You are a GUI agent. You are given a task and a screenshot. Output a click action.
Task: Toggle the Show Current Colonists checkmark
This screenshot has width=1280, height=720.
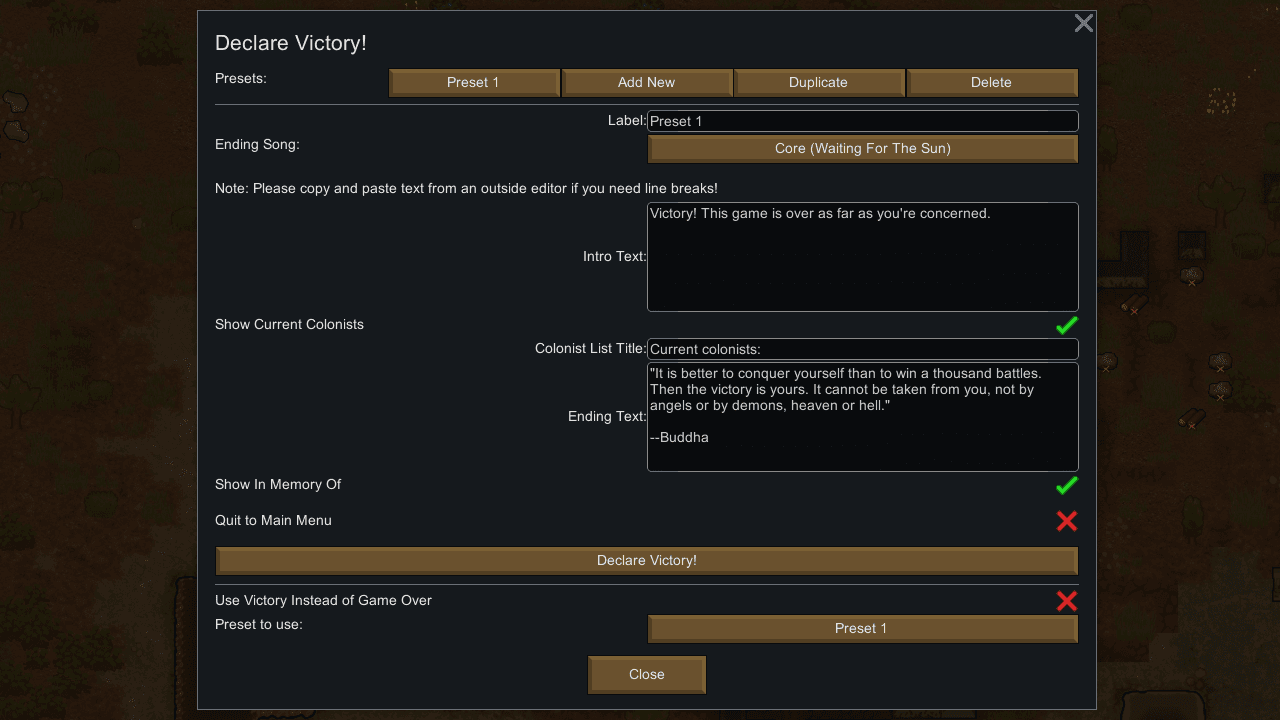pyautogui.click(x=1067, y=325)
